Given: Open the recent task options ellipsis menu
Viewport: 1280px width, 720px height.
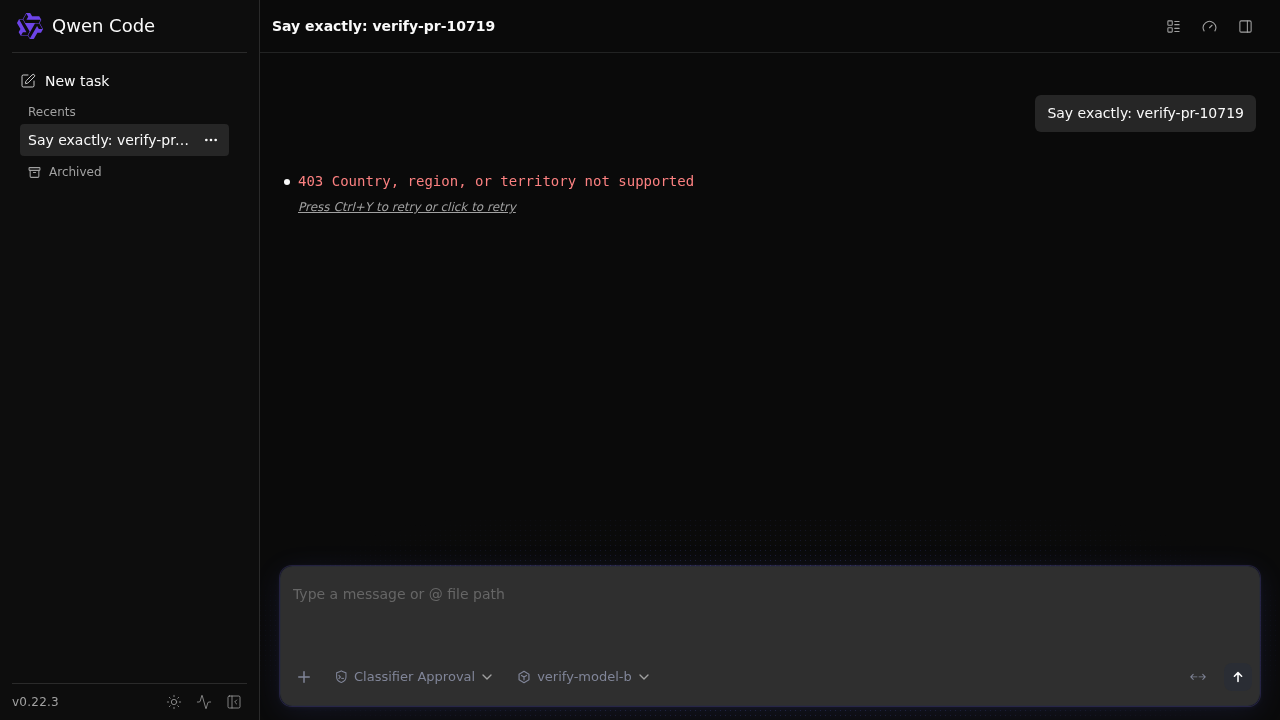Looking at the screenshot, I should tap(211, 140).
